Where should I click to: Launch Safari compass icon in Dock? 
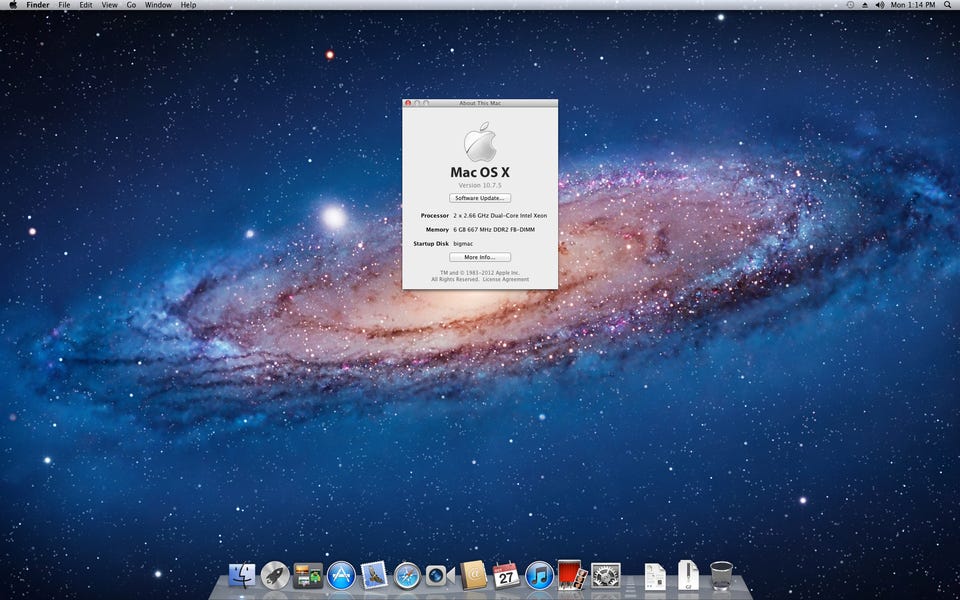[407, 575]
